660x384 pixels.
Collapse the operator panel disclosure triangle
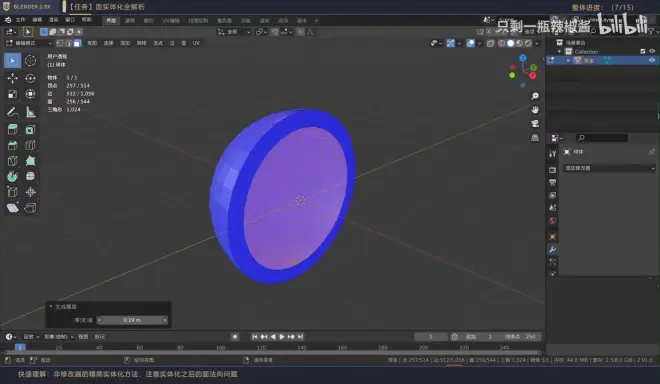(51, 307)
